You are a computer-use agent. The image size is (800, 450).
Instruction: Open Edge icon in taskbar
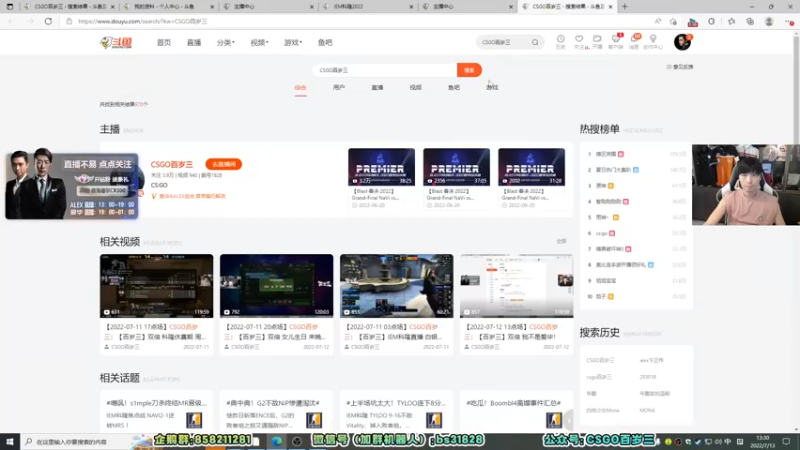(x=276, y=441)
